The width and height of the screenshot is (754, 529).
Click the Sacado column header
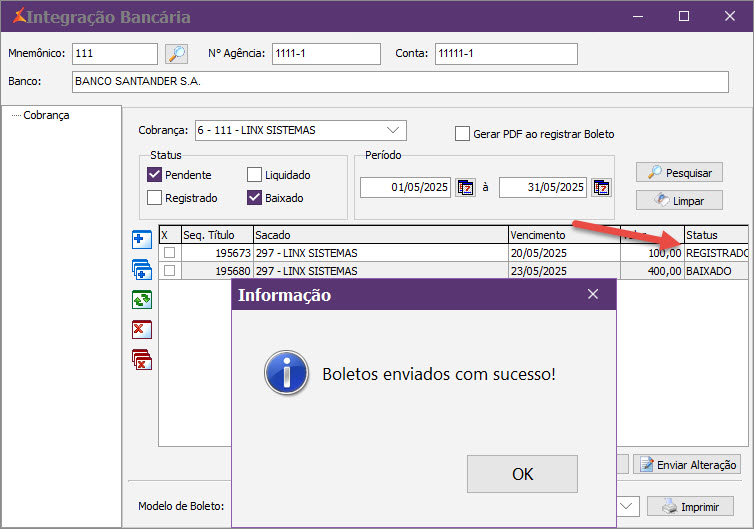(381, 235)
